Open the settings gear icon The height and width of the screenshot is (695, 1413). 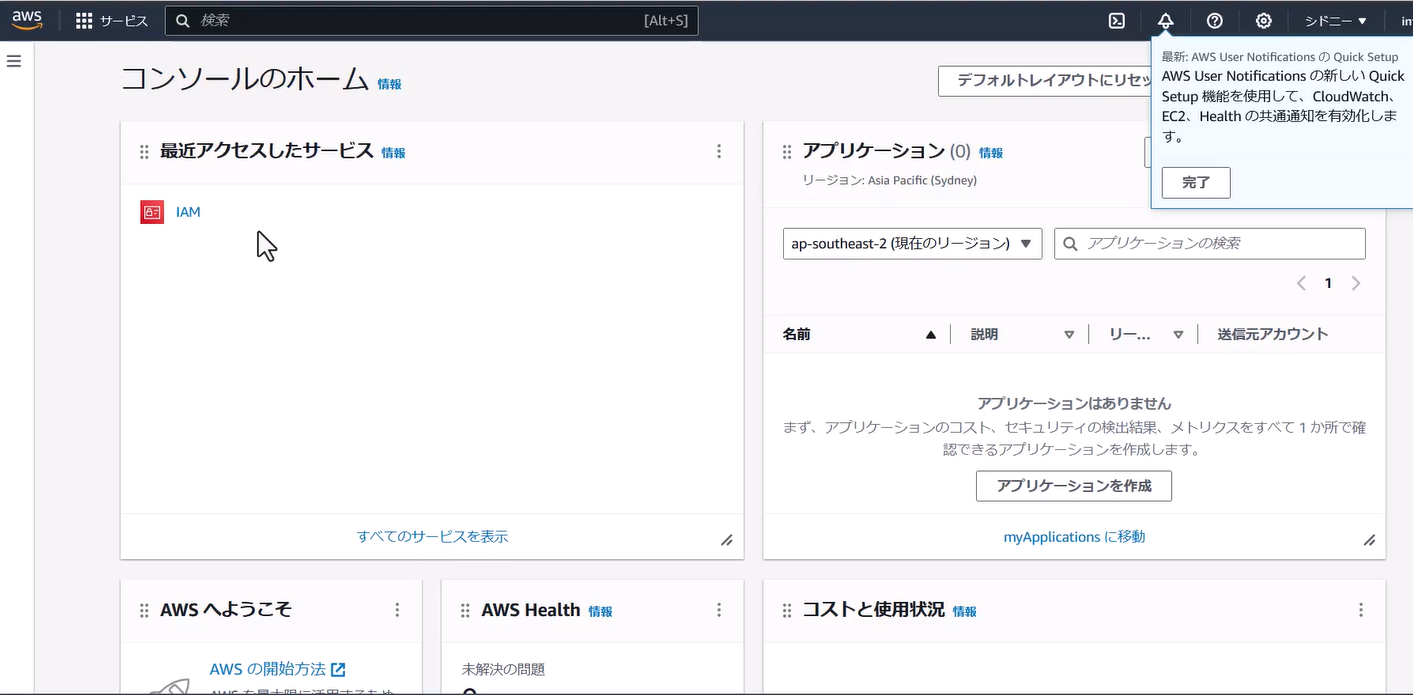1264,21
